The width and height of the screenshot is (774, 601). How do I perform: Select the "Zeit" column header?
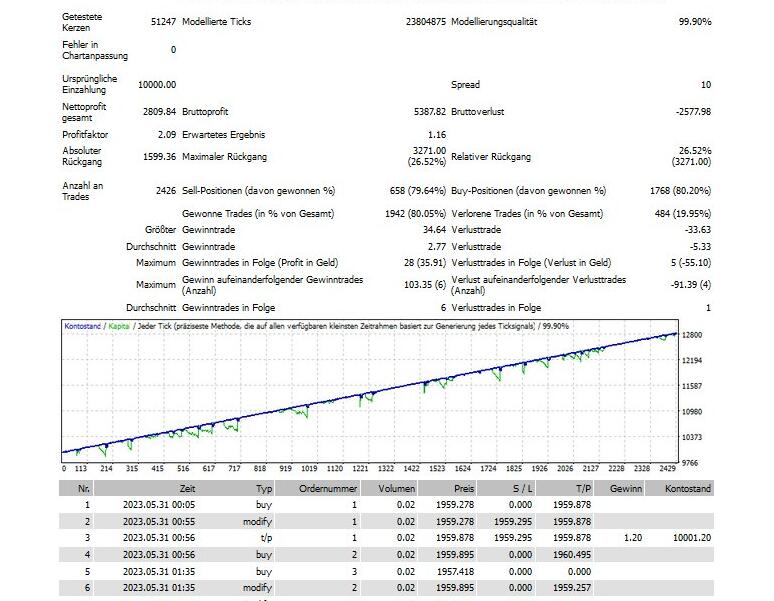coord(188,489)
